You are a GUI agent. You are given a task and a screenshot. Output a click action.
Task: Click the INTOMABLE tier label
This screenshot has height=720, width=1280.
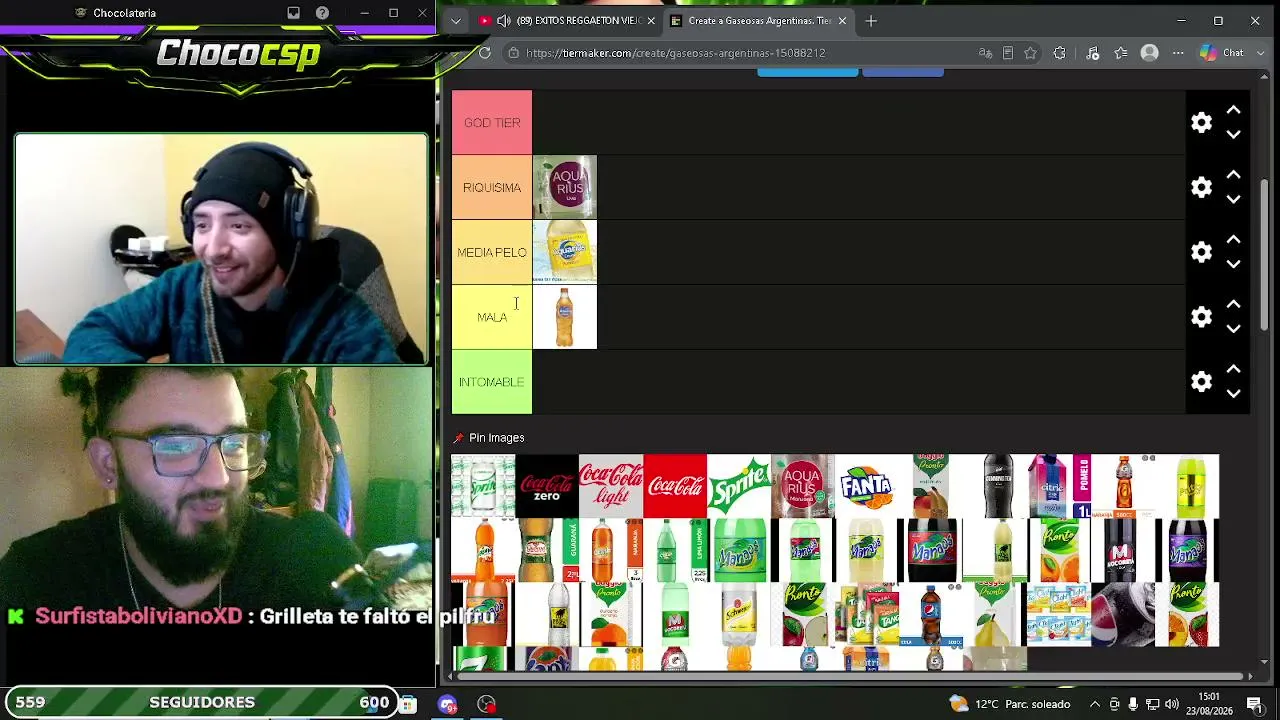(x=492, y=382)
